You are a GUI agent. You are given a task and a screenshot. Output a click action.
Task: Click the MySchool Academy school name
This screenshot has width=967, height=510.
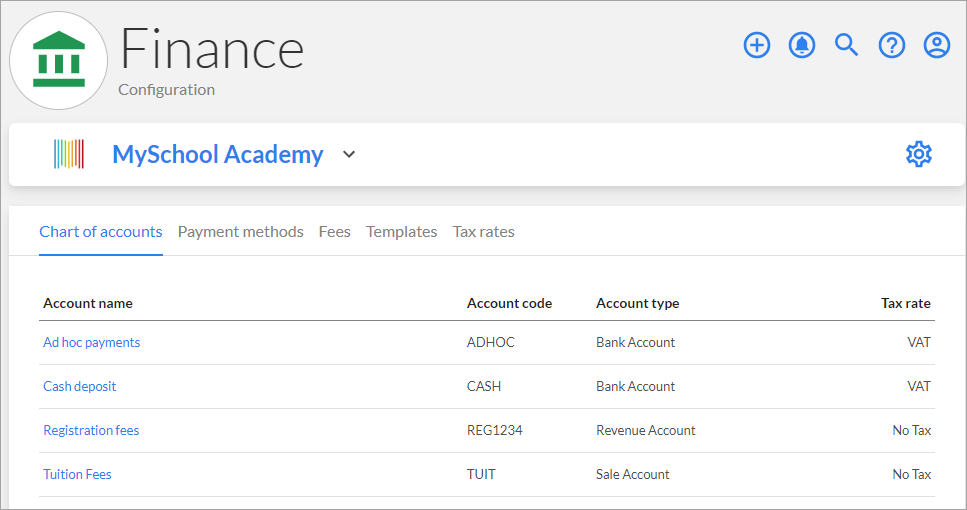tap(218, 154)
